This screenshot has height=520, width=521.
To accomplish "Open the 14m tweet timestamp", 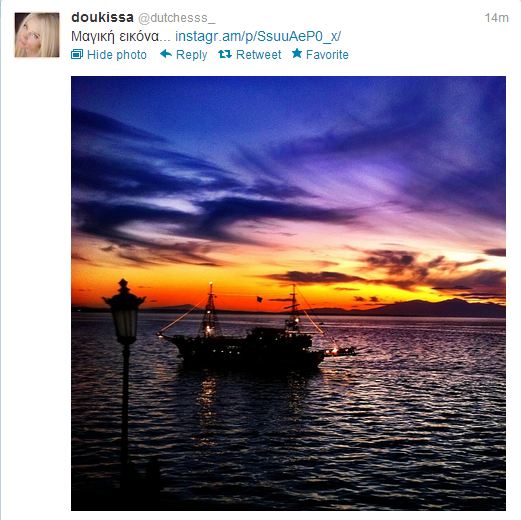I will (x=497, y=18).
